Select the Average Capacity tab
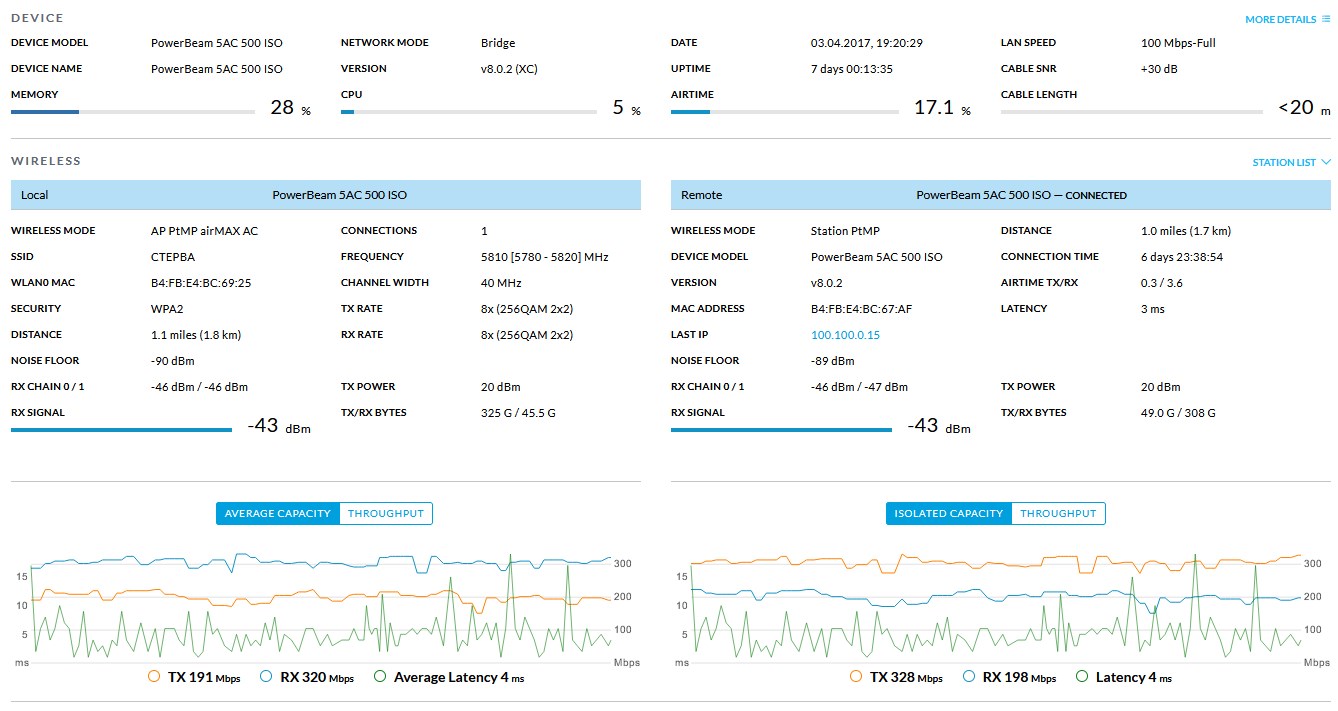Screen dimensions: 1338x711 click(278, 513)
